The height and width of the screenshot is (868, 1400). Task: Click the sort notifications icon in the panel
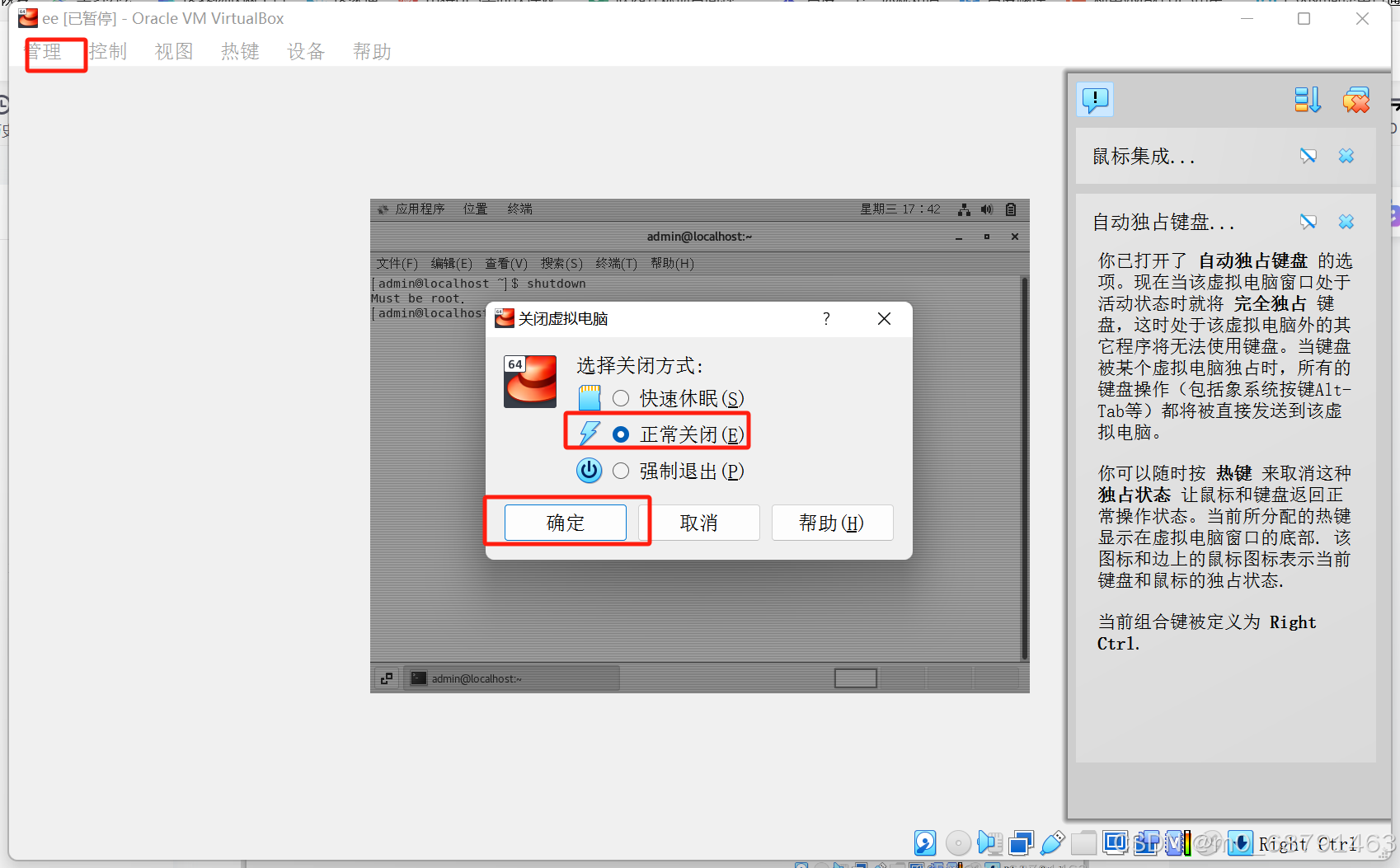1308,101
